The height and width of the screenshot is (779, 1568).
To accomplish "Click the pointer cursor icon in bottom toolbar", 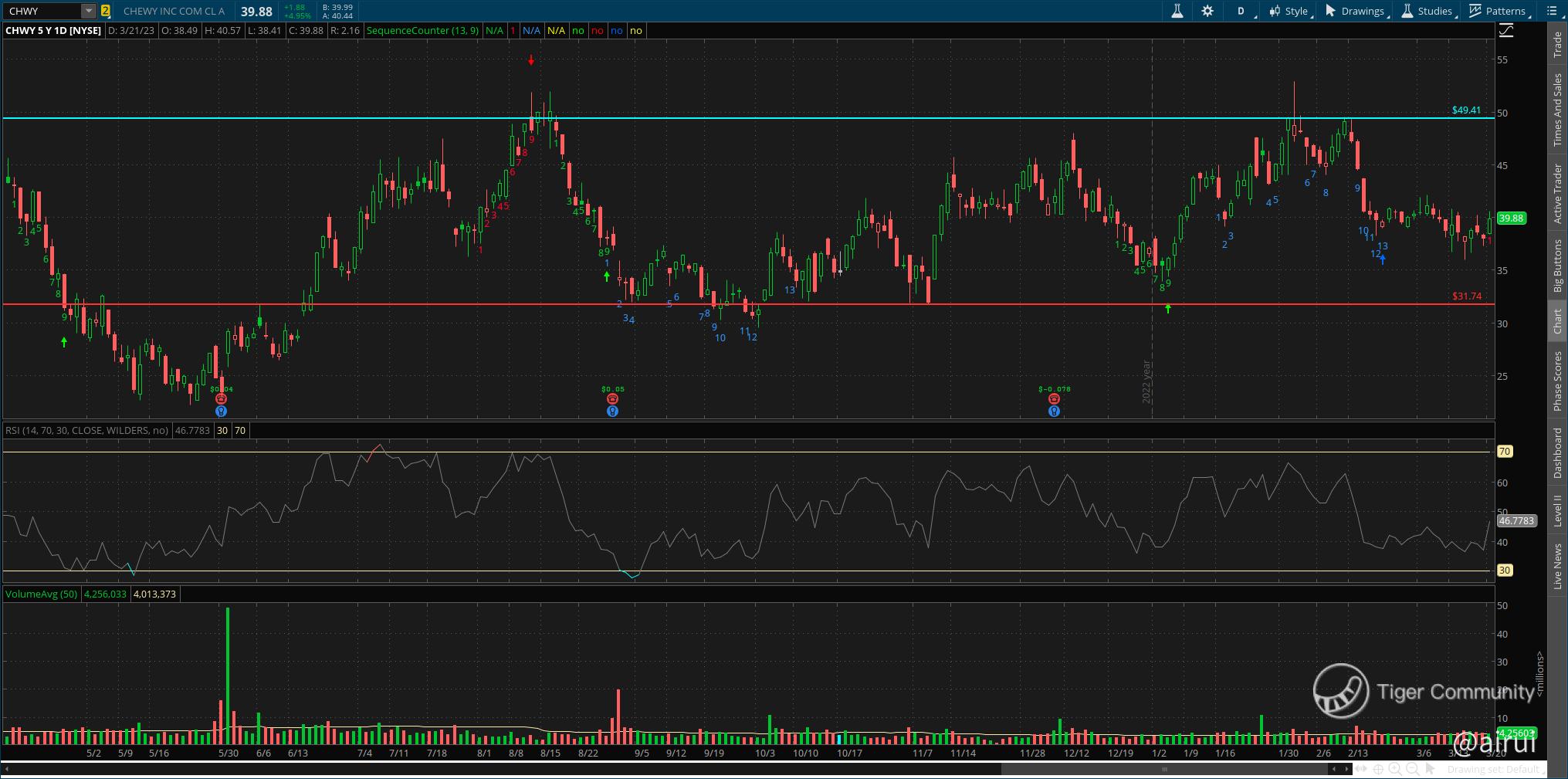I will point(1430,769).
